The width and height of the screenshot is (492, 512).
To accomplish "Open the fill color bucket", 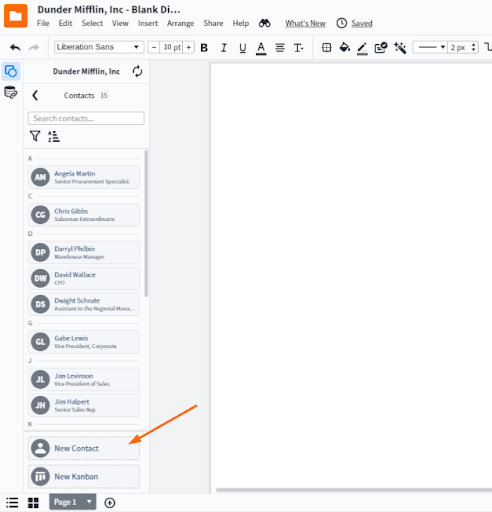I will tap(345, 48).
